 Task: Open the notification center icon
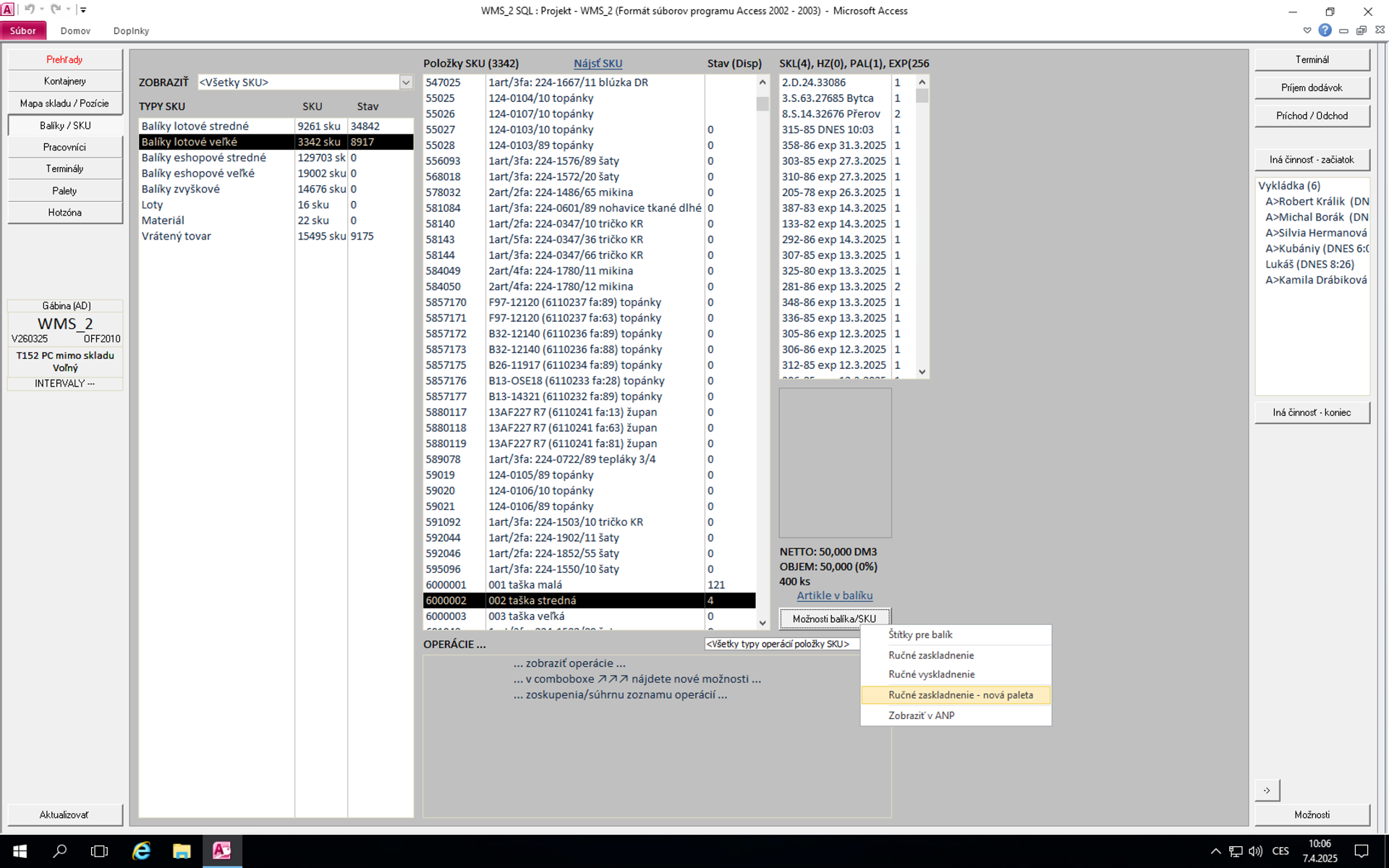(1361, 851)
